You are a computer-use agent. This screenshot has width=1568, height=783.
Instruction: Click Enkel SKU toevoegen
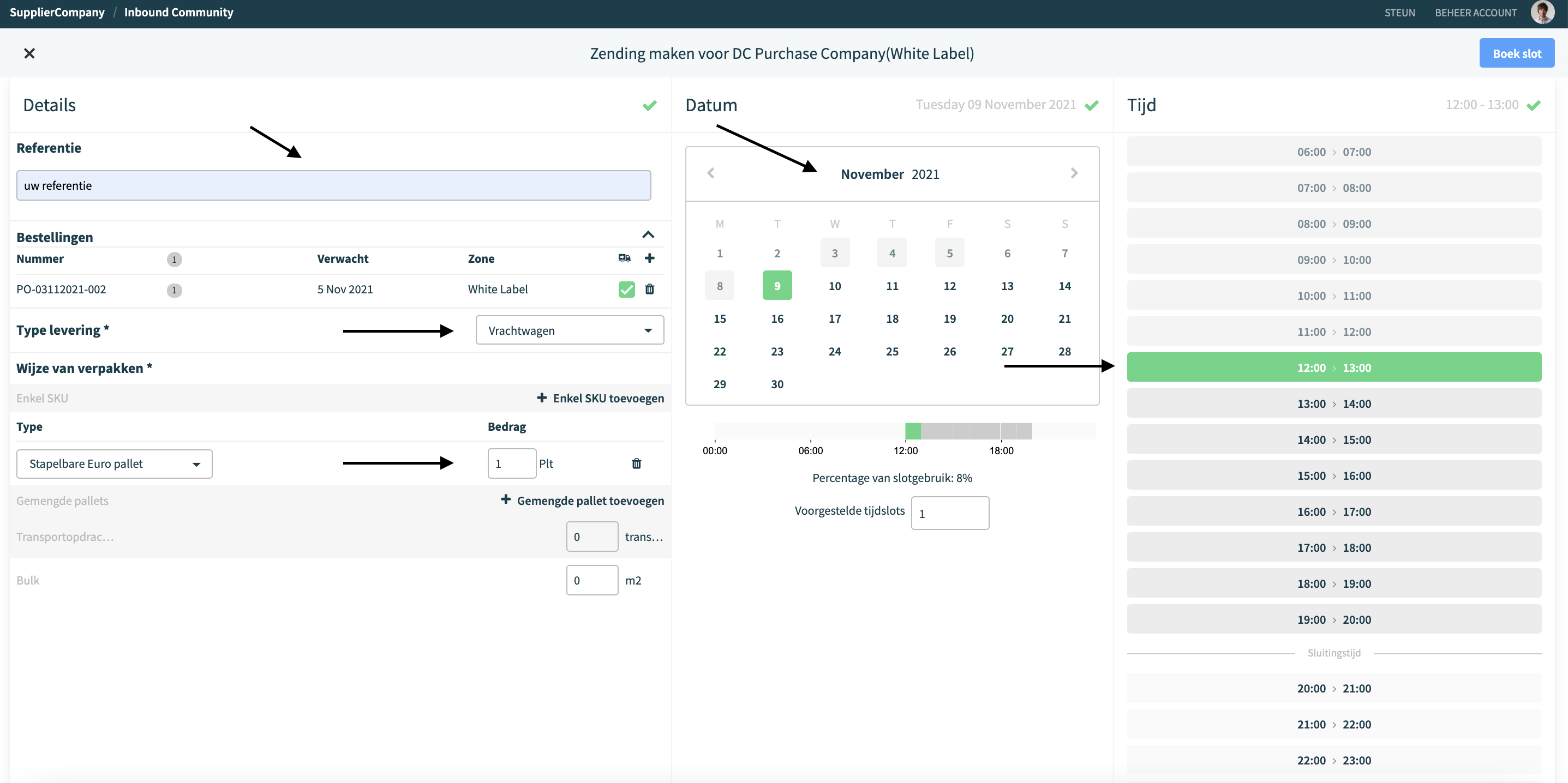(x=600, y=398)
